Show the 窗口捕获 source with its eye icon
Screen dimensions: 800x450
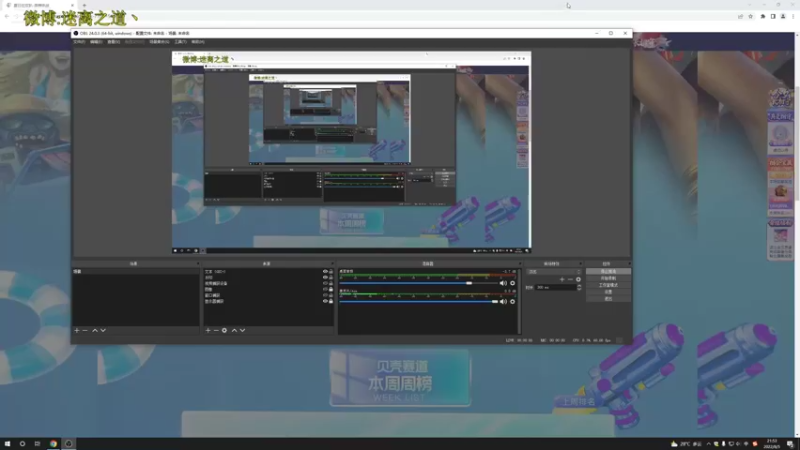pos(325,295)
